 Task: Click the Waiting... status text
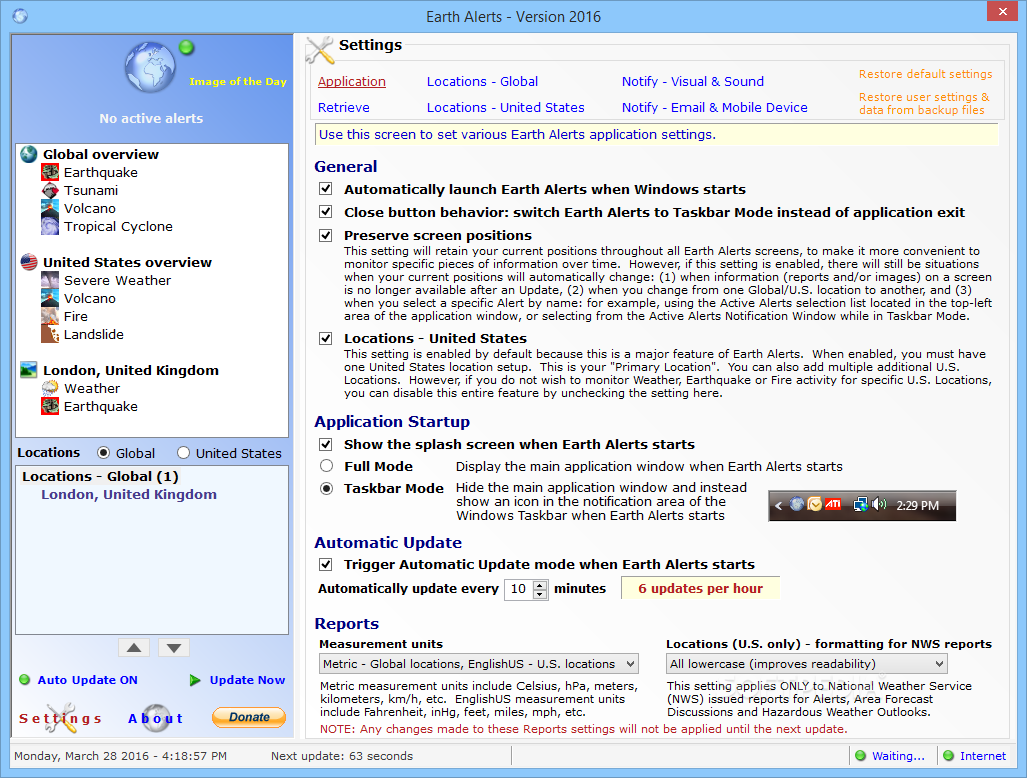[x=898, y=756]
